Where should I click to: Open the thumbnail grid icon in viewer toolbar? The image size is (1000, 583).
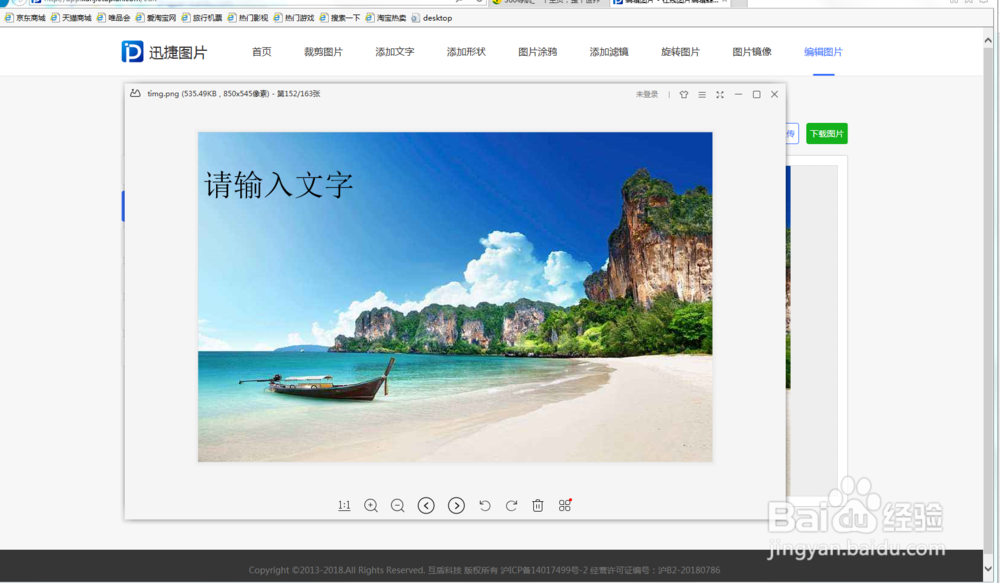[x=565, y=505]
